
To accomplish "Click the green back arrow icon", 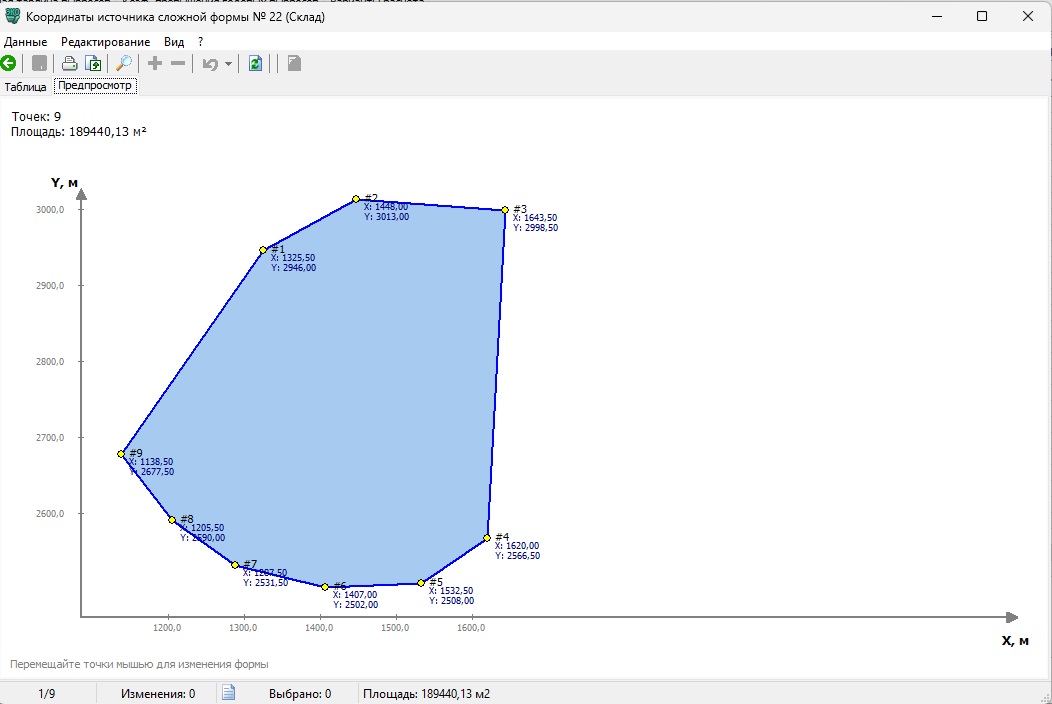I will (x=8, y=64).
